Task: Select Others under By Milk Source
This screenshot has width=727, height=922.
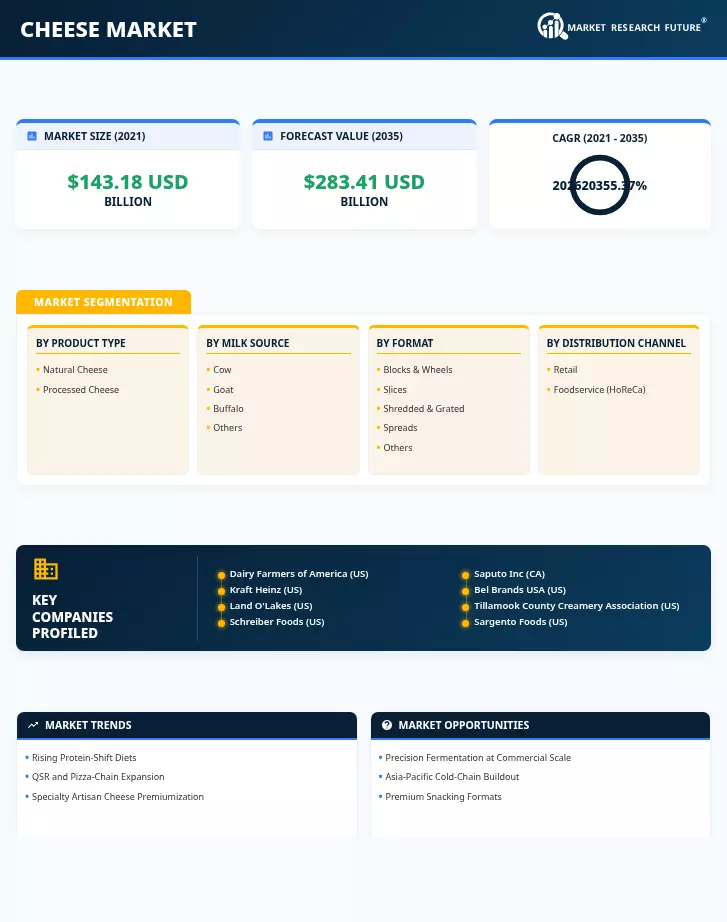Action: (228, 428)
